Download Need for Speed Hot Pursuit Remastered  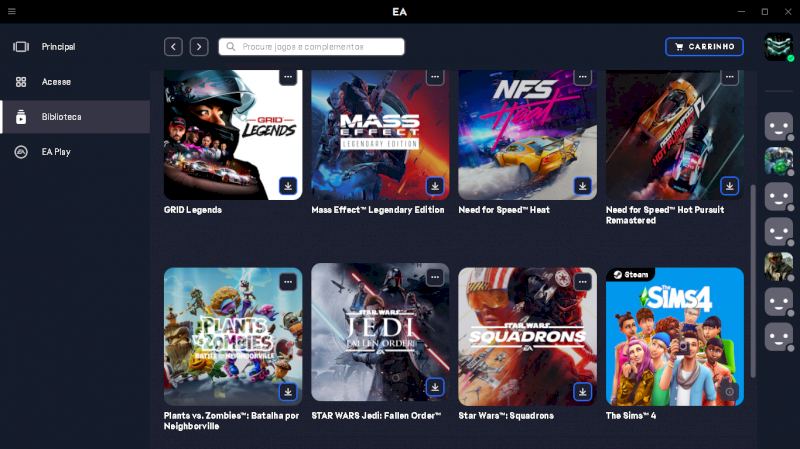click(x=730, y=186)
